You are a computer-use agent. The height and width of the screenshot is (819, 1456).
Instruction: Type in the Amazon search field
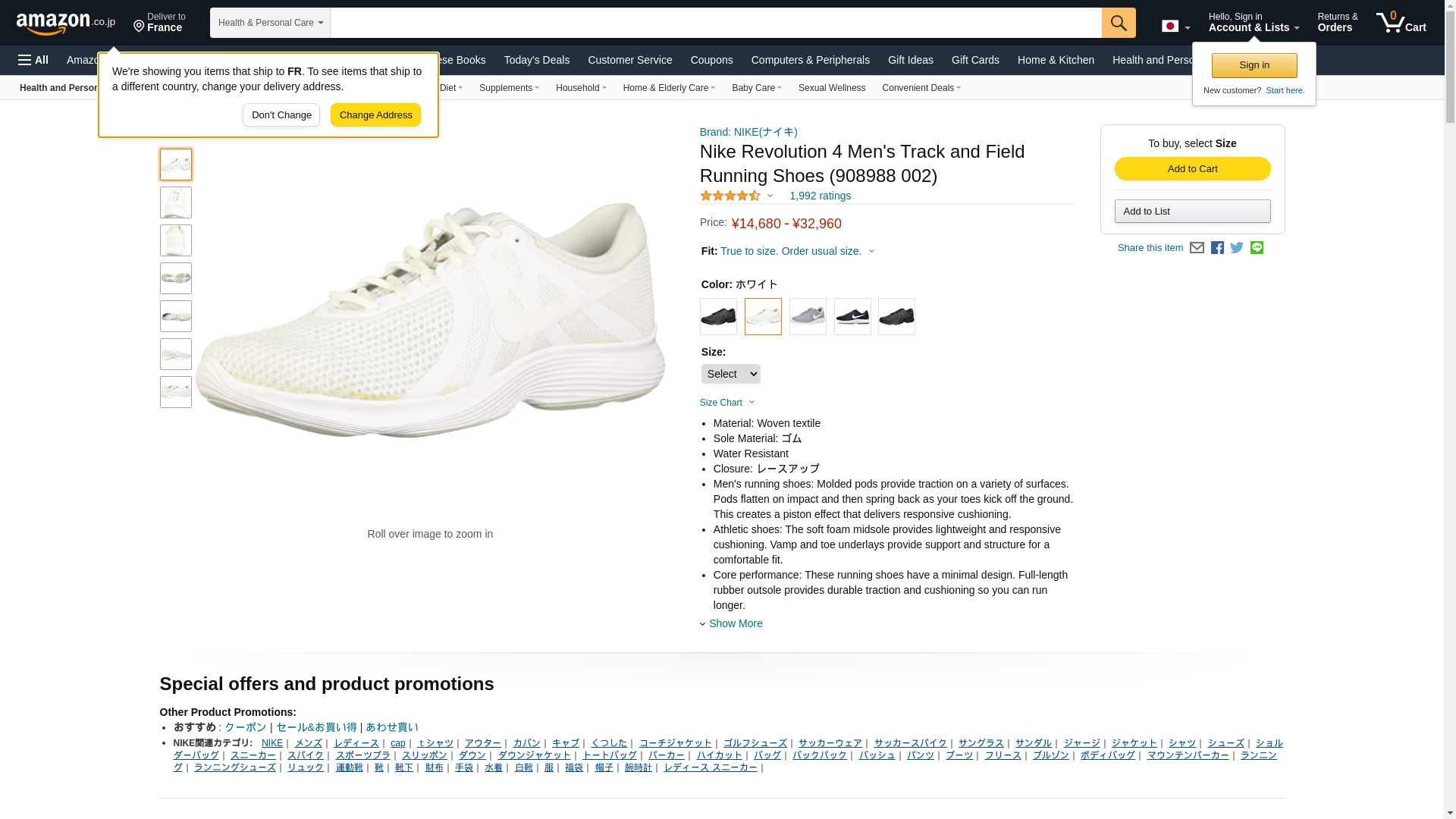[715, 23]
